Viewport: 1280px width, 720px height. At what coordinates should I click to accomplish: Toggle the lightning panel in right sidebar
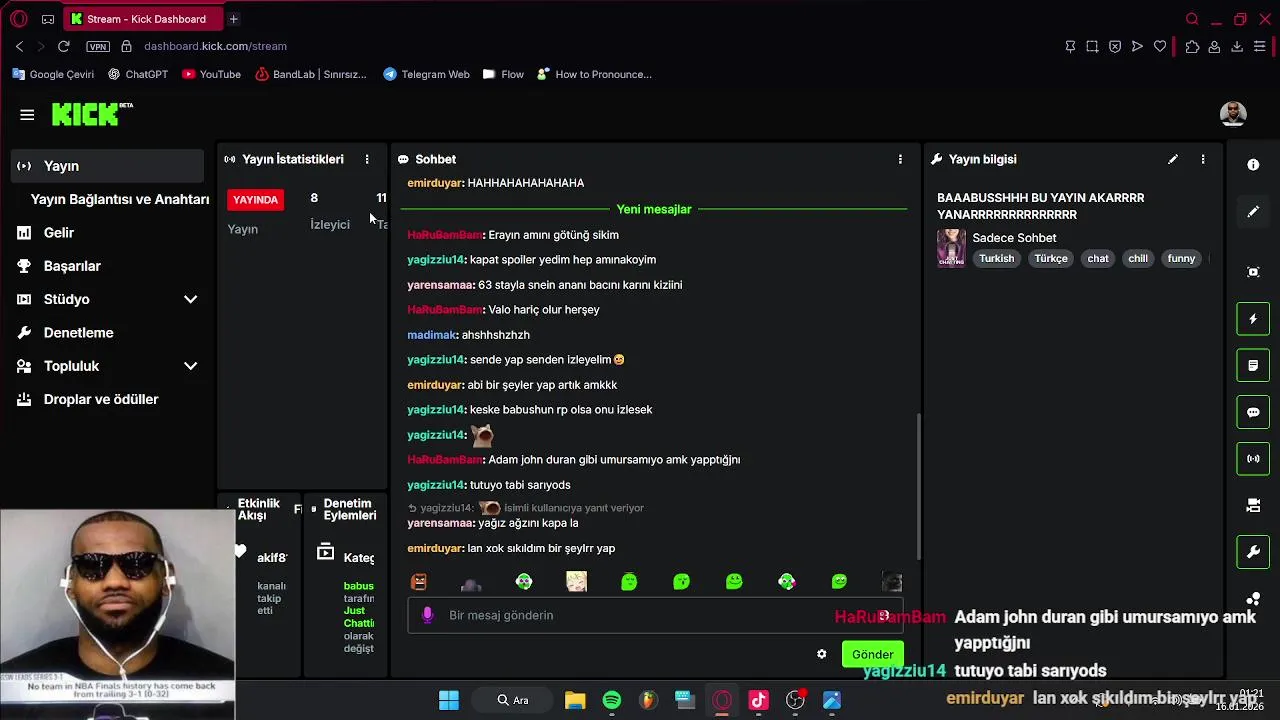tap(1253, 319)
